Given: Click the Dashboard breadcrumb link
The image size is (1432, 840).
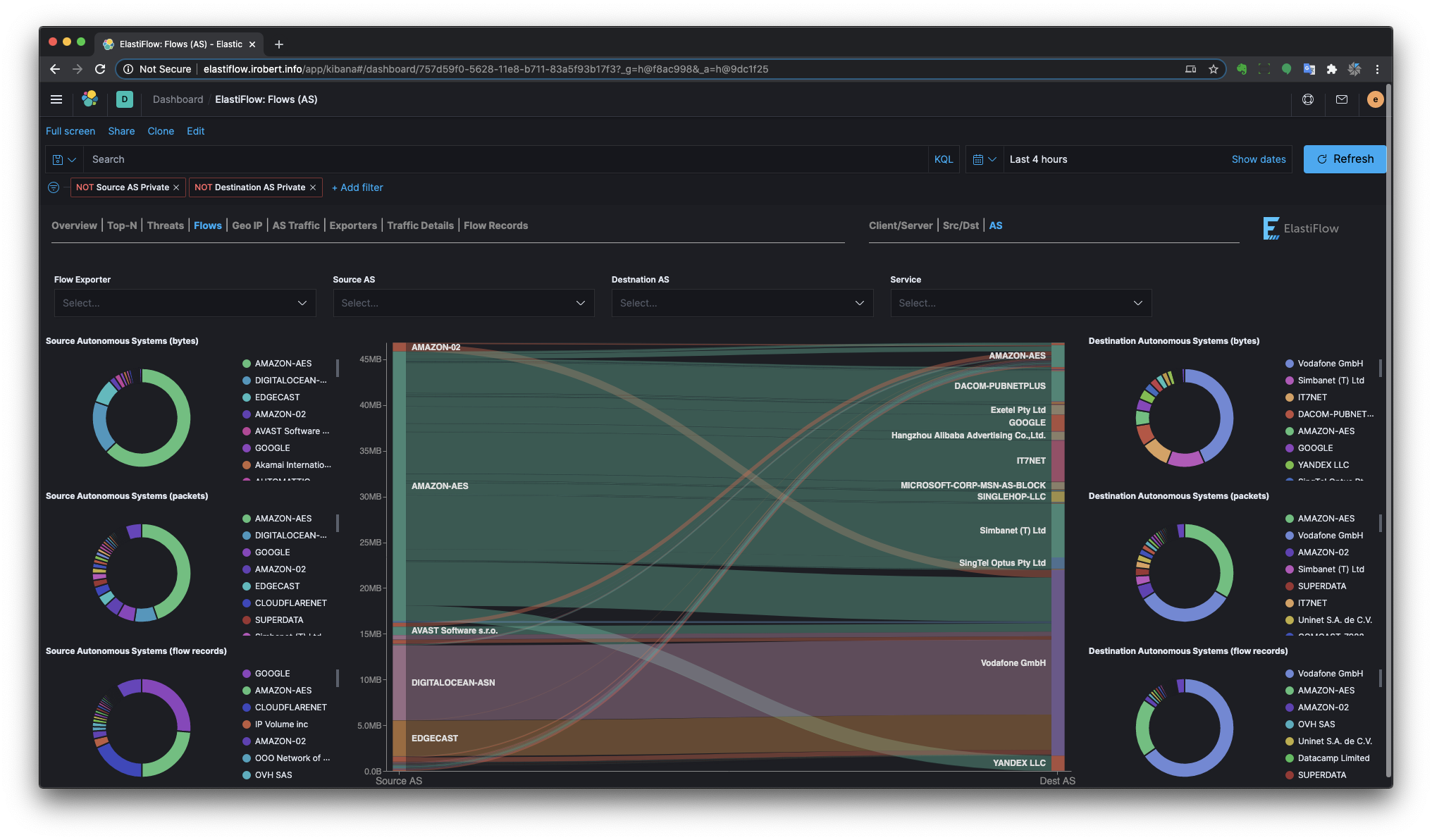Looking at the screenshot, I should (178, 99).
